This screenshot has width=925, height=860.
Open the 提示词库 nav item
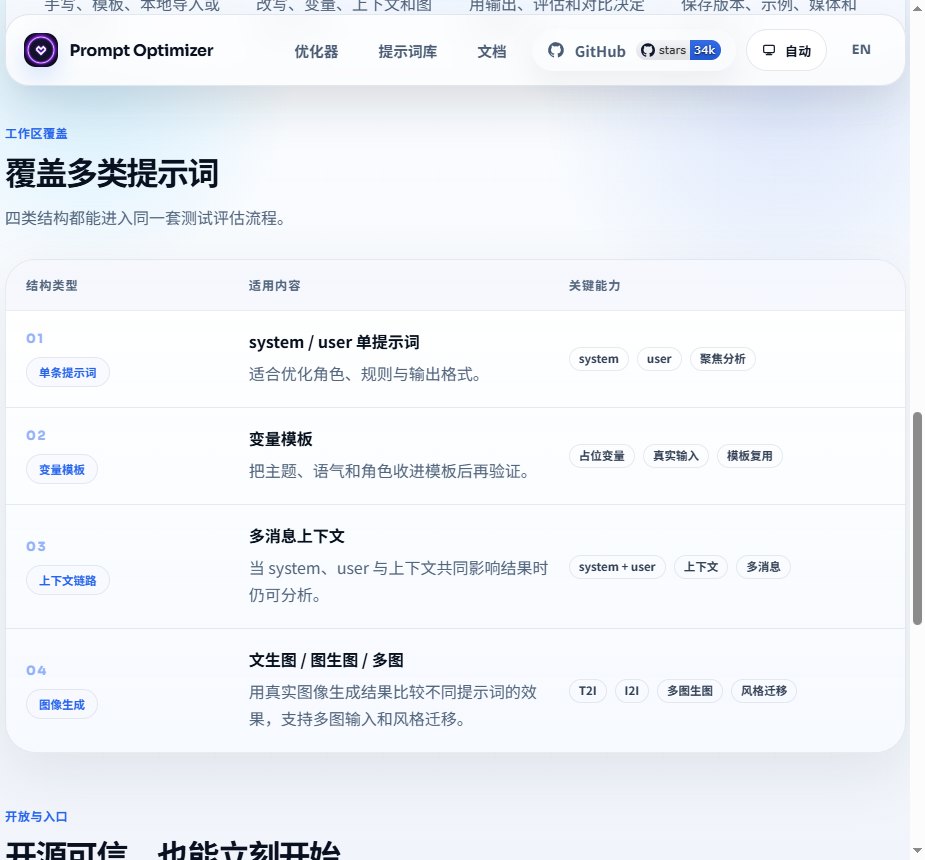pos(408,51)
